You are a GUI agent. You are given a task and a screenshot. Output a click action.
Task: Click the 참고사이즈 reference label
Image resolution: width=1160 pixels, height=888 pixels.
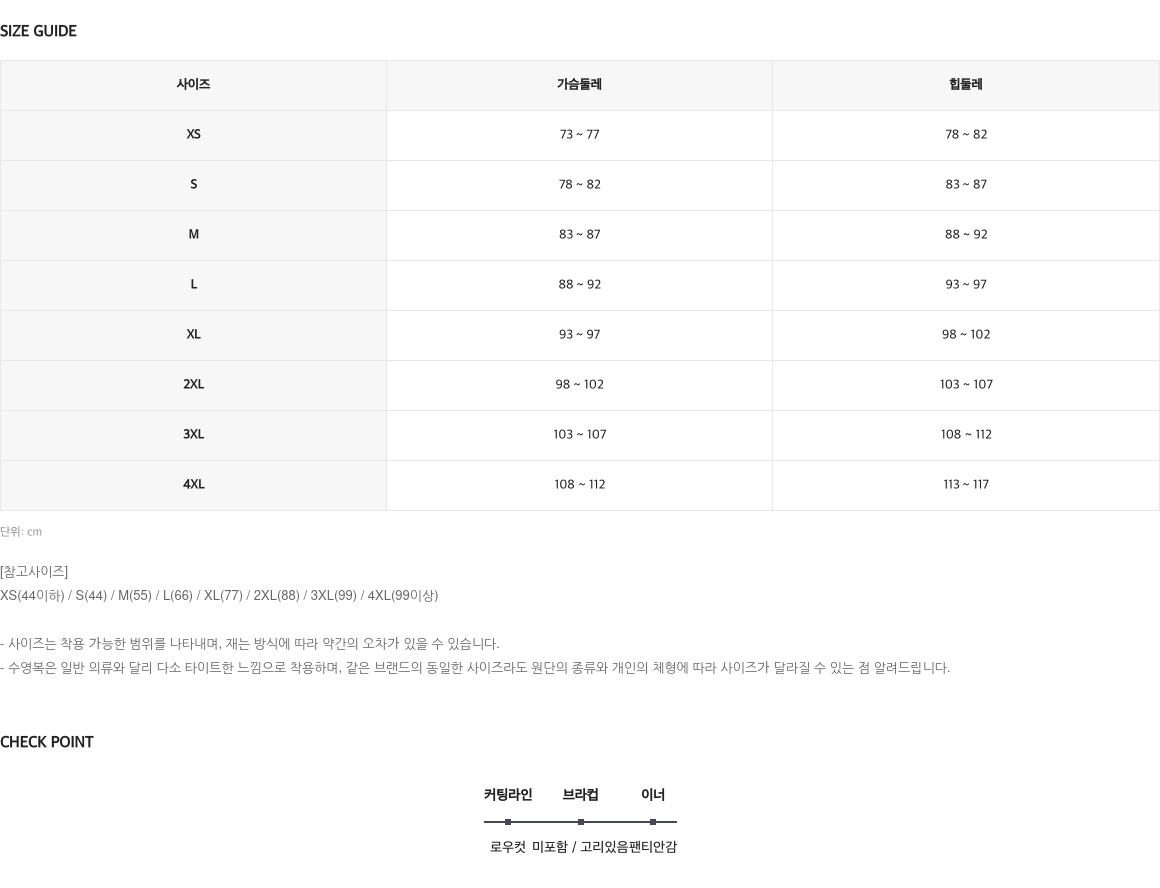pyautogui.click(x=34, y=572)
